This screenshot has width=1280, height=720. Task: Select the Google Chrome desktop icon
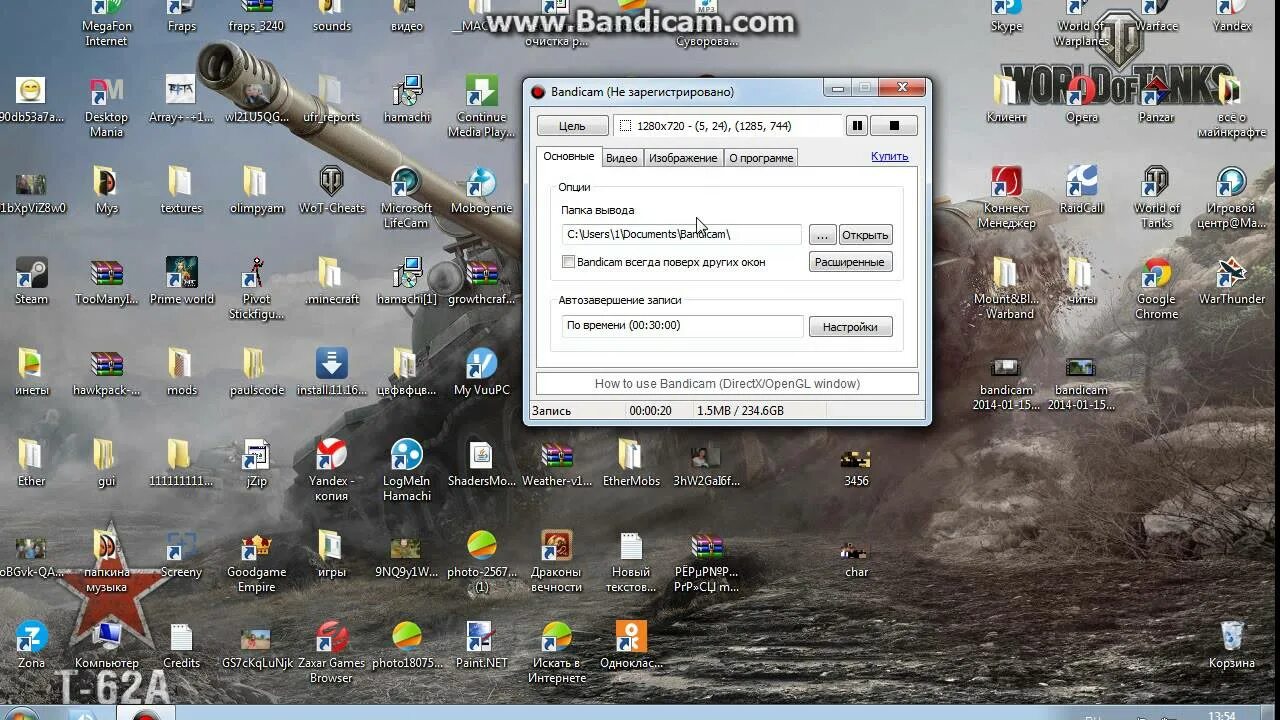pos(1156,288)
